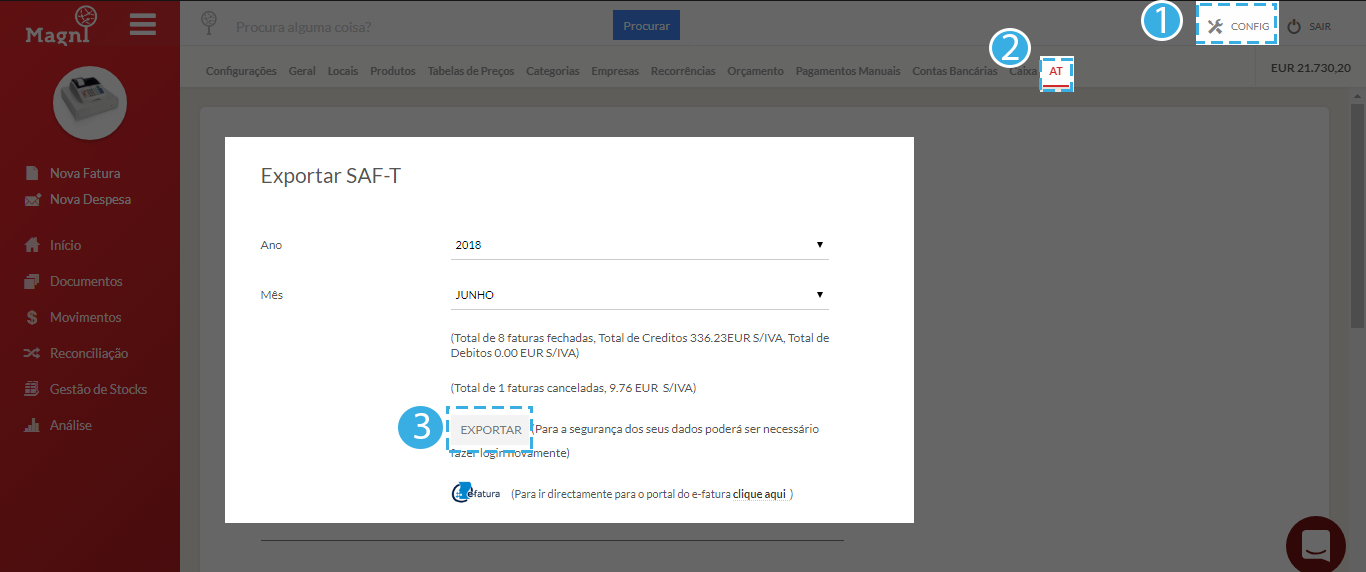Open Nova Fatura from sidebar

(x=84, y=173)
